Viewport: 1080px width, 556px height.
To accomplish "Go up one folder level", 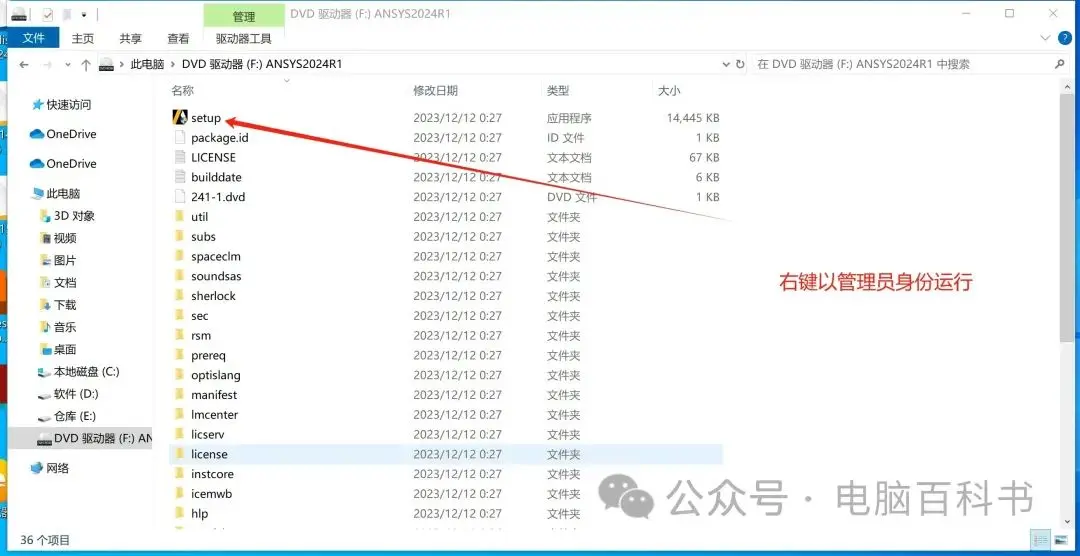I will 85,64.
